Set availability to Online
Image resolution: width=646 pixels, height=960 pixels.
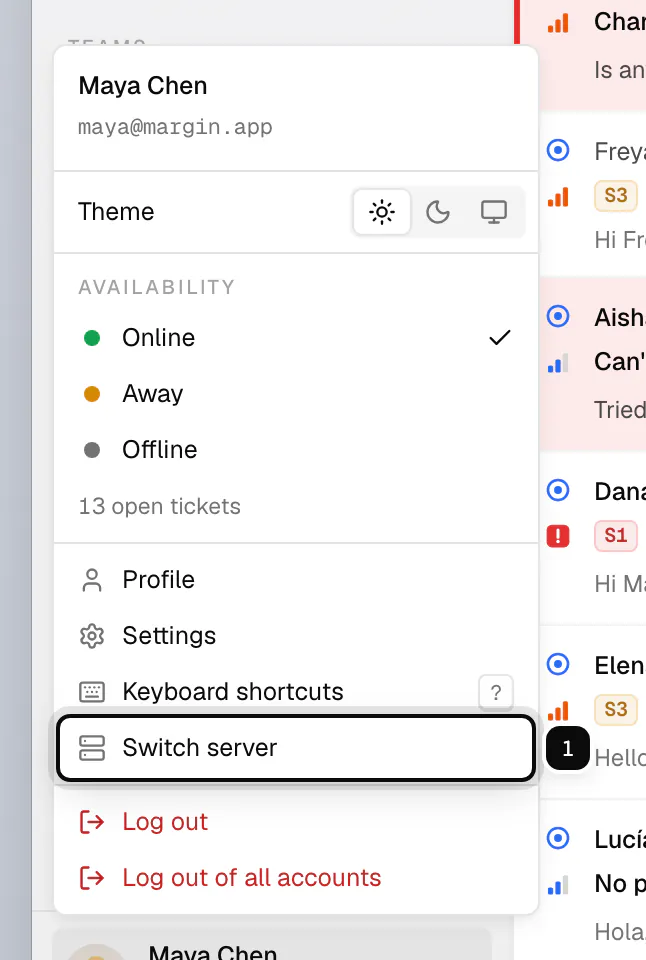tap(296, 338)
